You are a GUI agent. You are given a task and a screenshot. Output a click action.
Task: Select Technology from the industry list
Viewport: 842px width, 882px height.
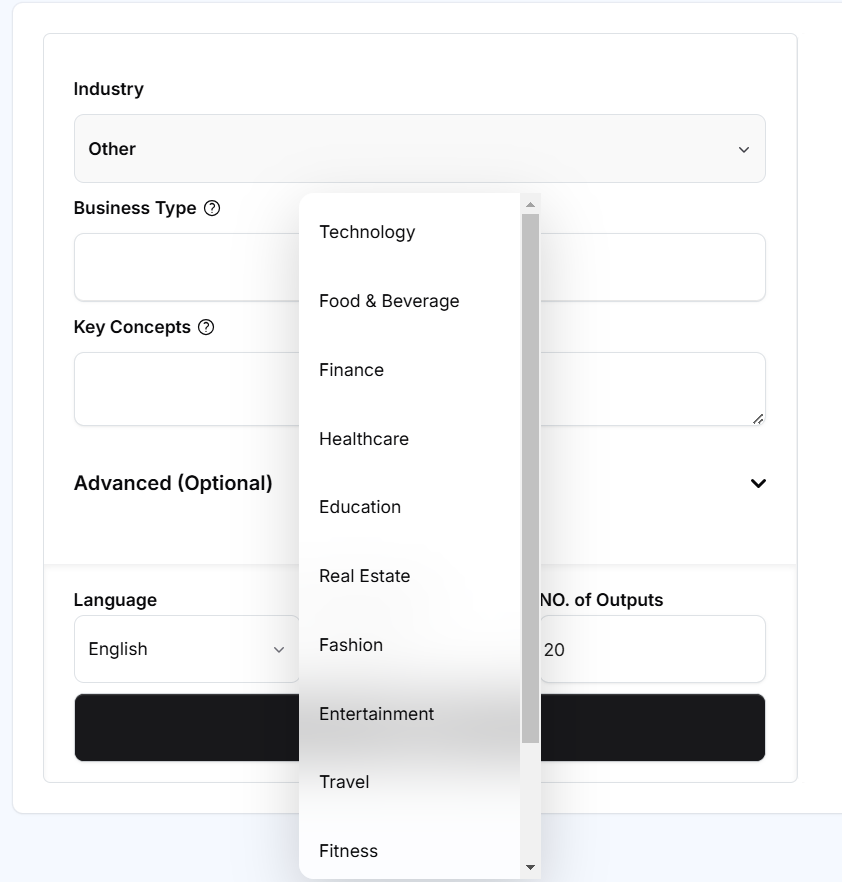(x=366, y=232)
